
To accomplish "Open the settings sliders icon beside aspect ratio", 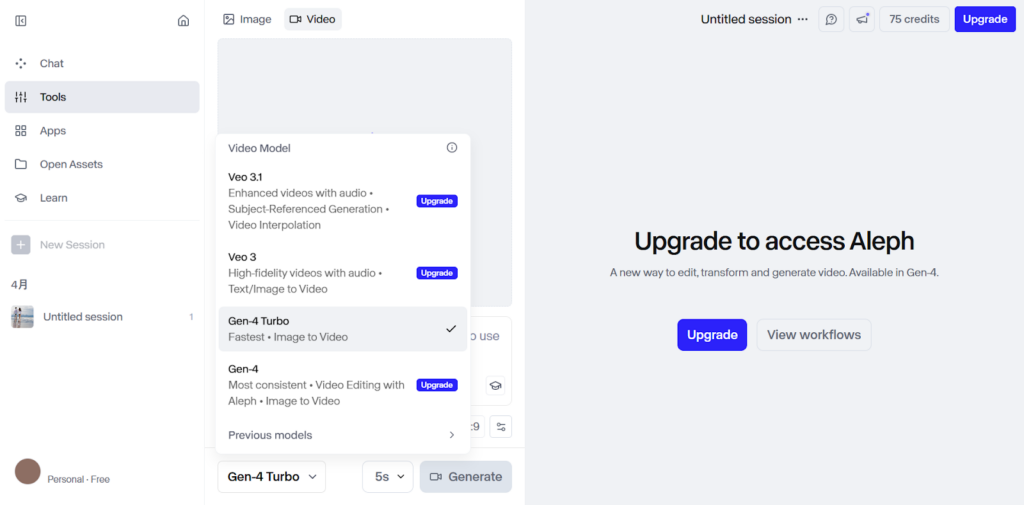I will [501, 427].
